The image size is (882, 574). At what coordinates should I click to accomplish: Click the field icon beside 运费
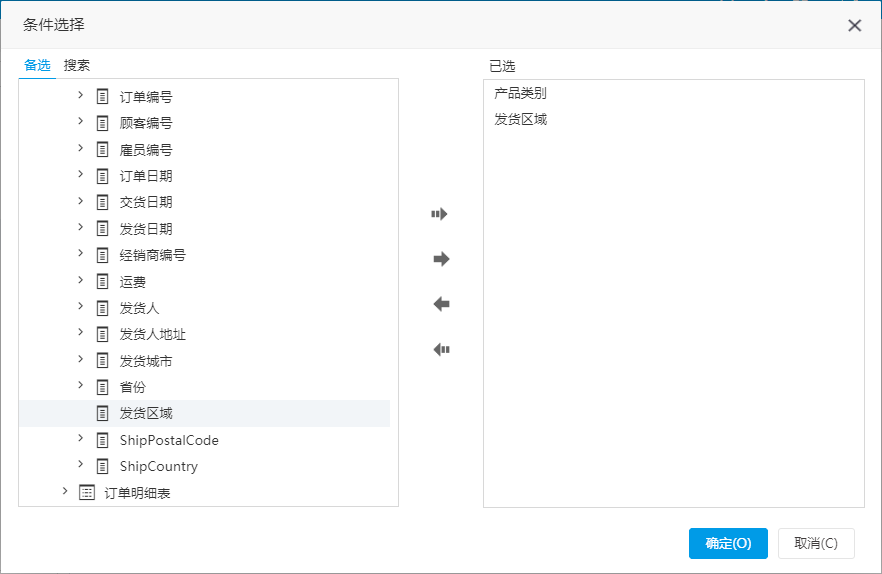click(102, 281)
